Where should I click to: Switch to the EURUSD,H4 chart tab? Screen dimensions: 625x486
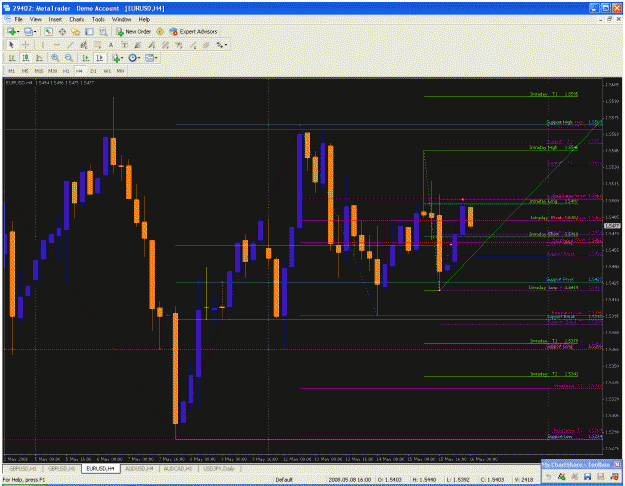coord(100,468)
